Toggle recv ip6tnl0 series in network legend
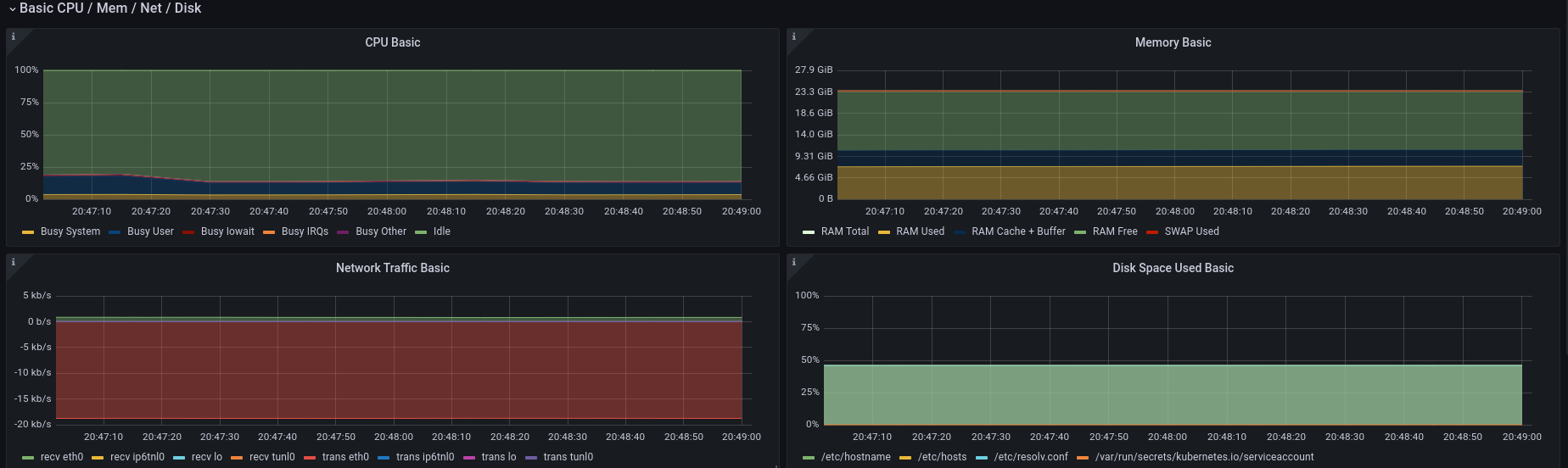 coord(137,457)
